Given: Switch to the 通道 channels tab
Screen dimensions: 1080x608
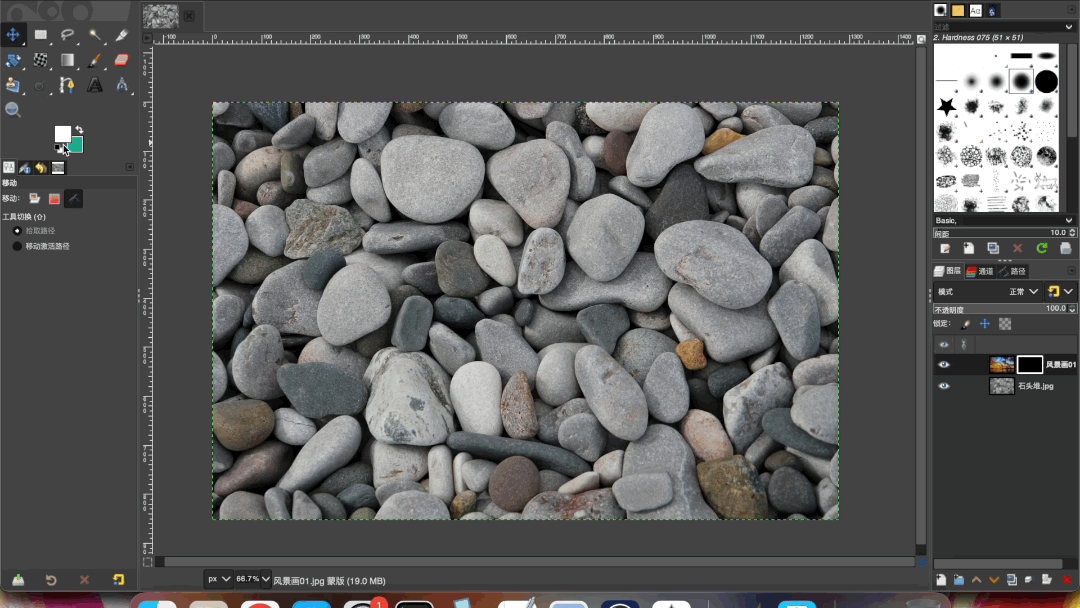Looking at the screenshot, I should pos(980,271).
